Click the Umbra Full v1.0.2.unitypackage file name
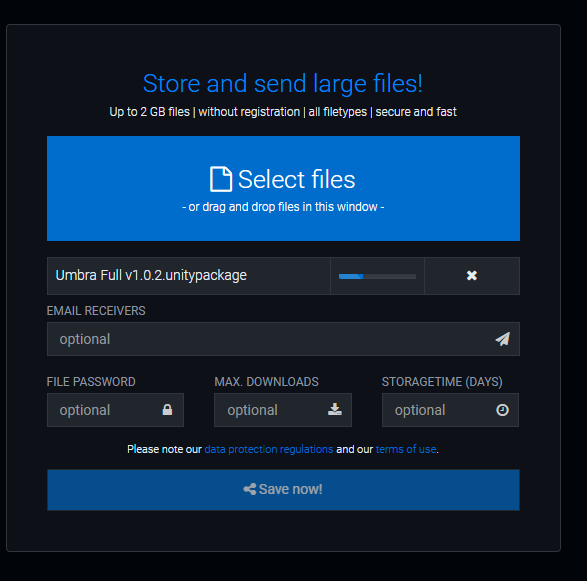 click(151, 276)
